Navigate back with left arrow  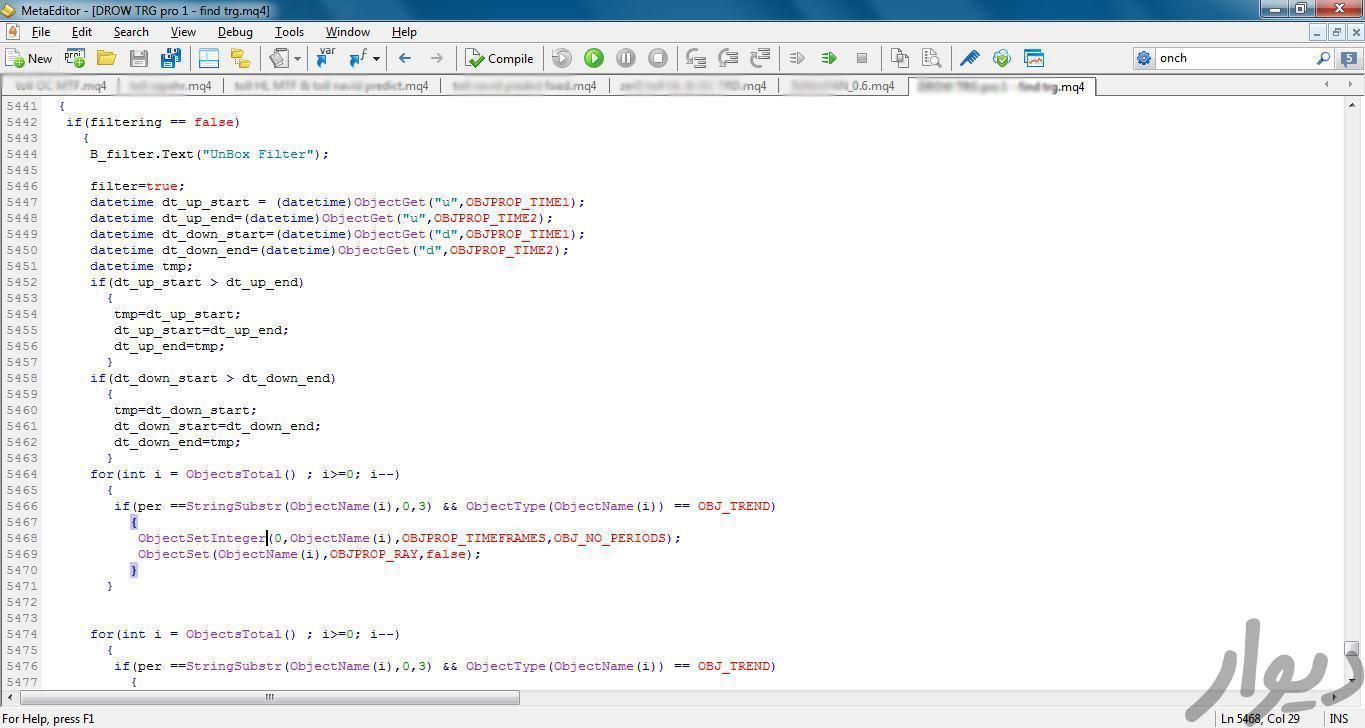click(x=405, y=58)
